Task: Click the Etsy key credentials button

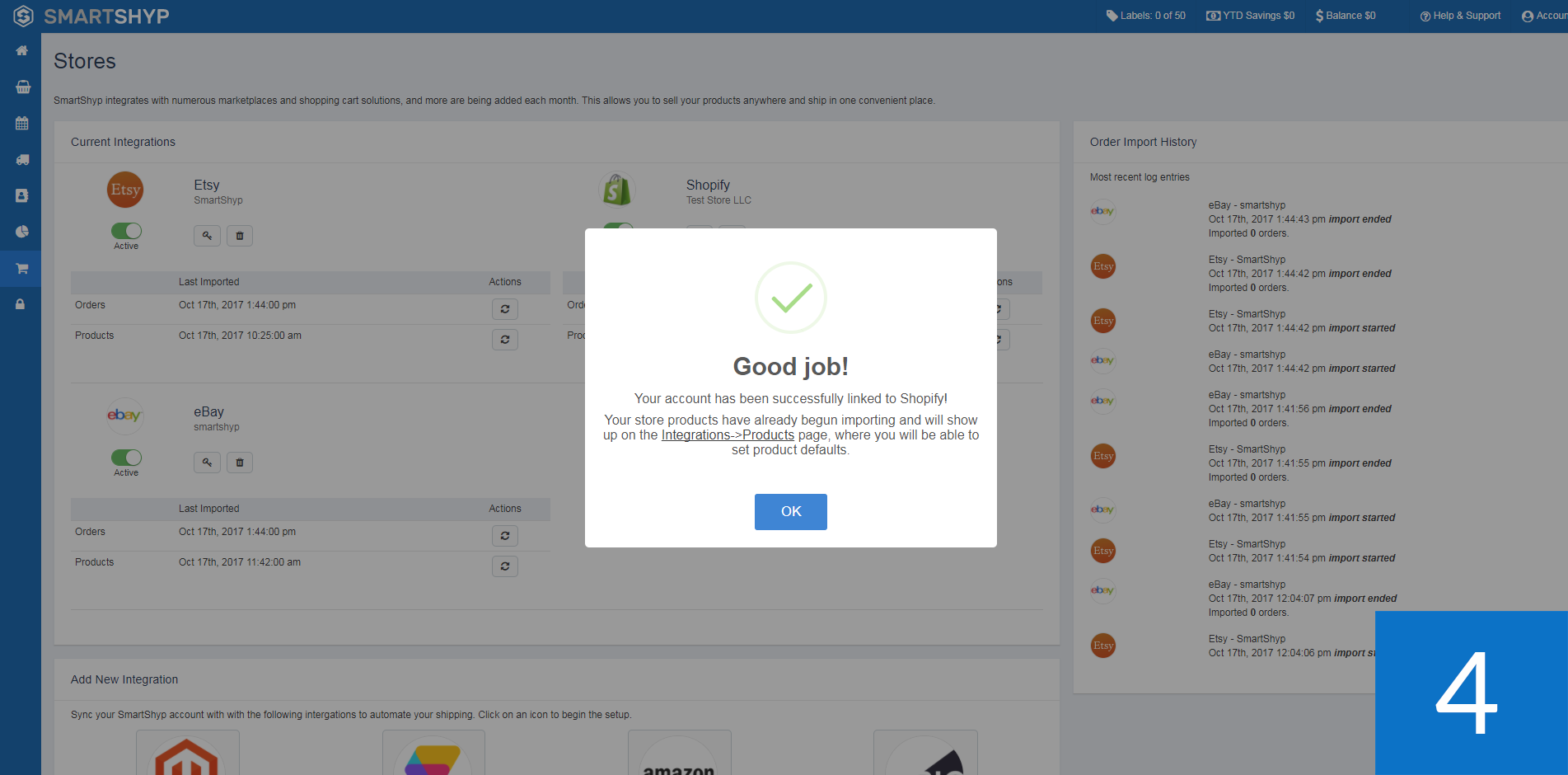Action: 207,236
